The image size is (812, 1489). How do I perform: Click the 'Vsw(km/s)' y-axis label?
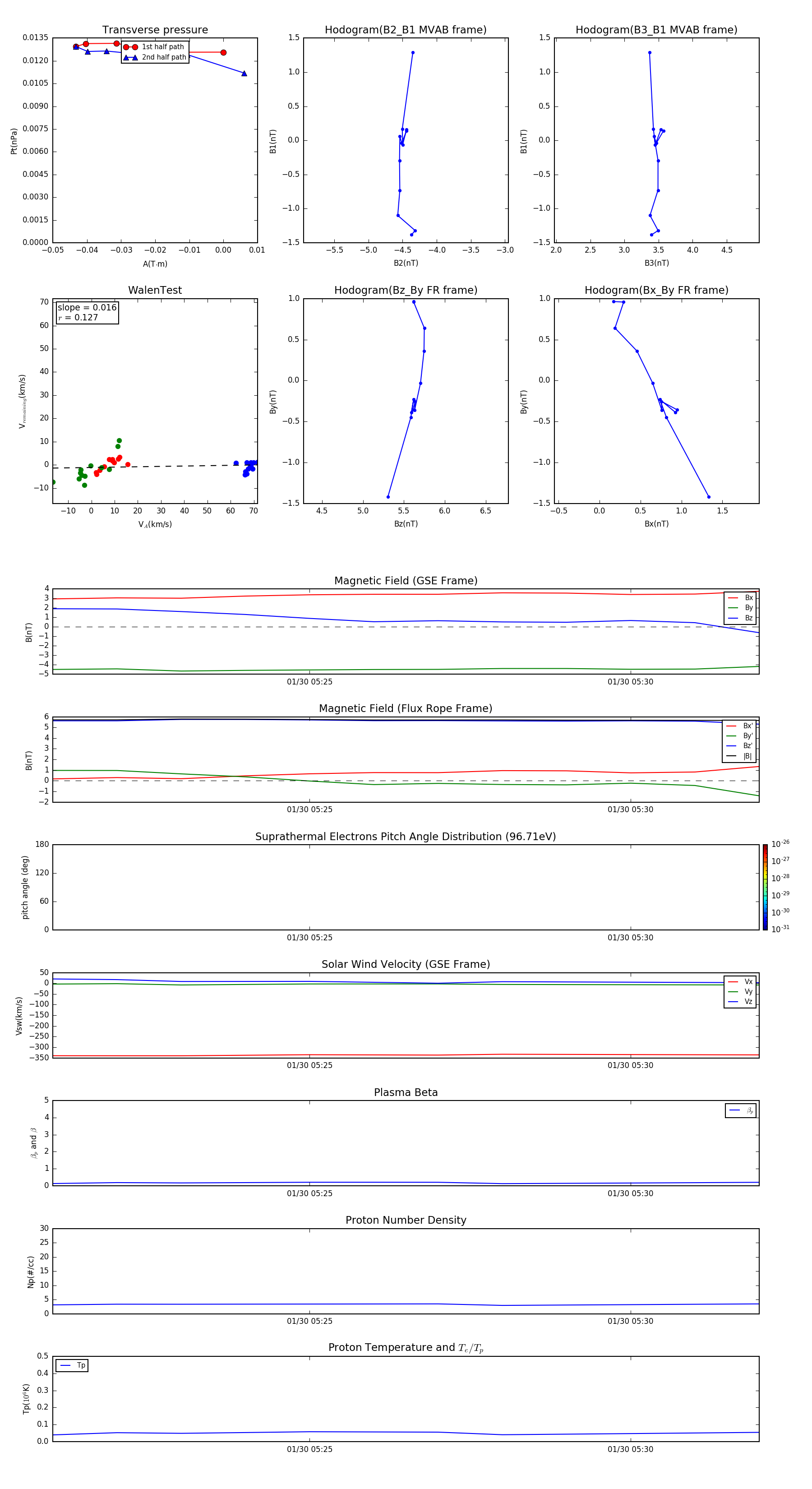[19, 1016]
